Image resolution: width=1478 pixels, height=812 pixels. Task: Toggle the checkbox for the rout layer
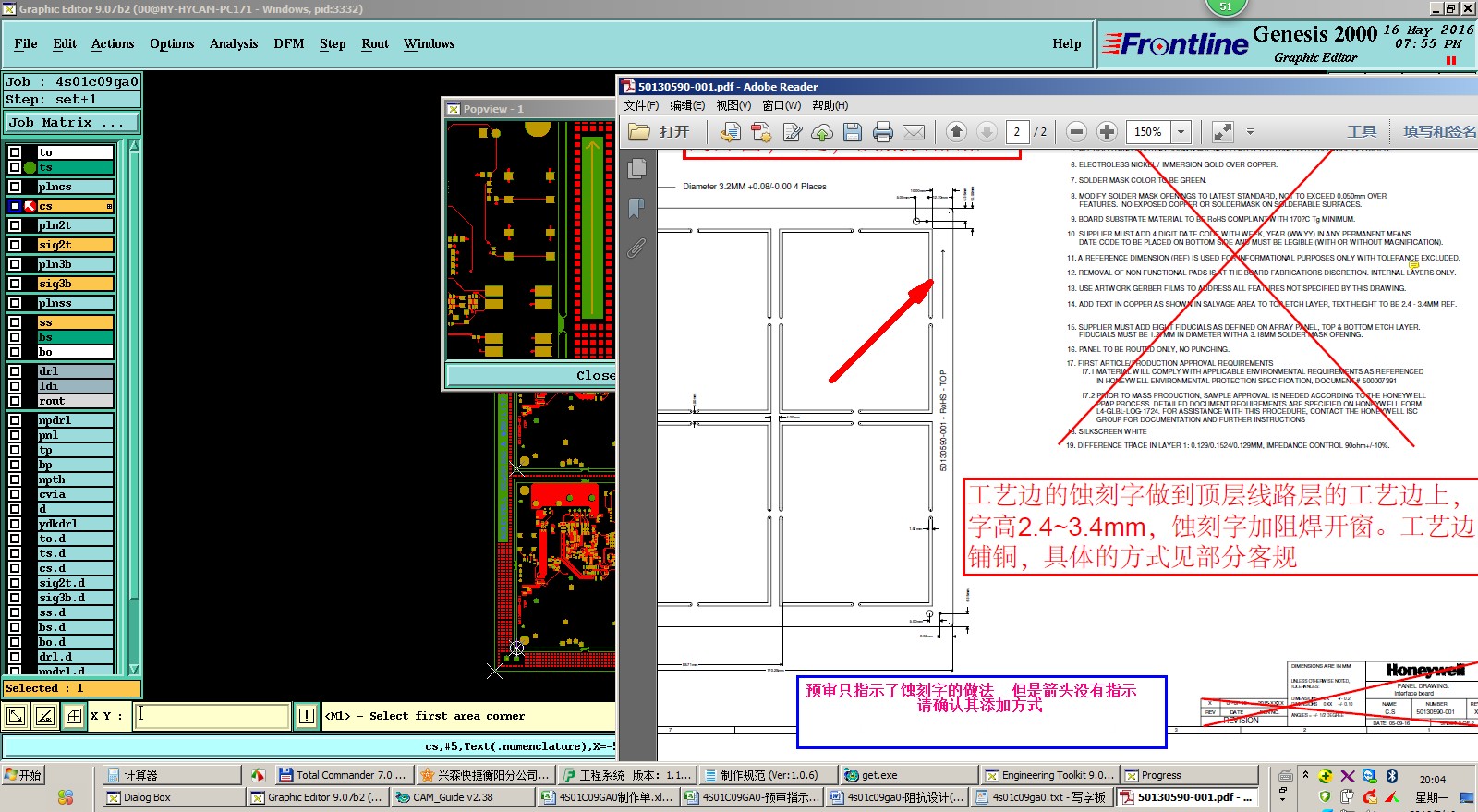coord(15,401)
